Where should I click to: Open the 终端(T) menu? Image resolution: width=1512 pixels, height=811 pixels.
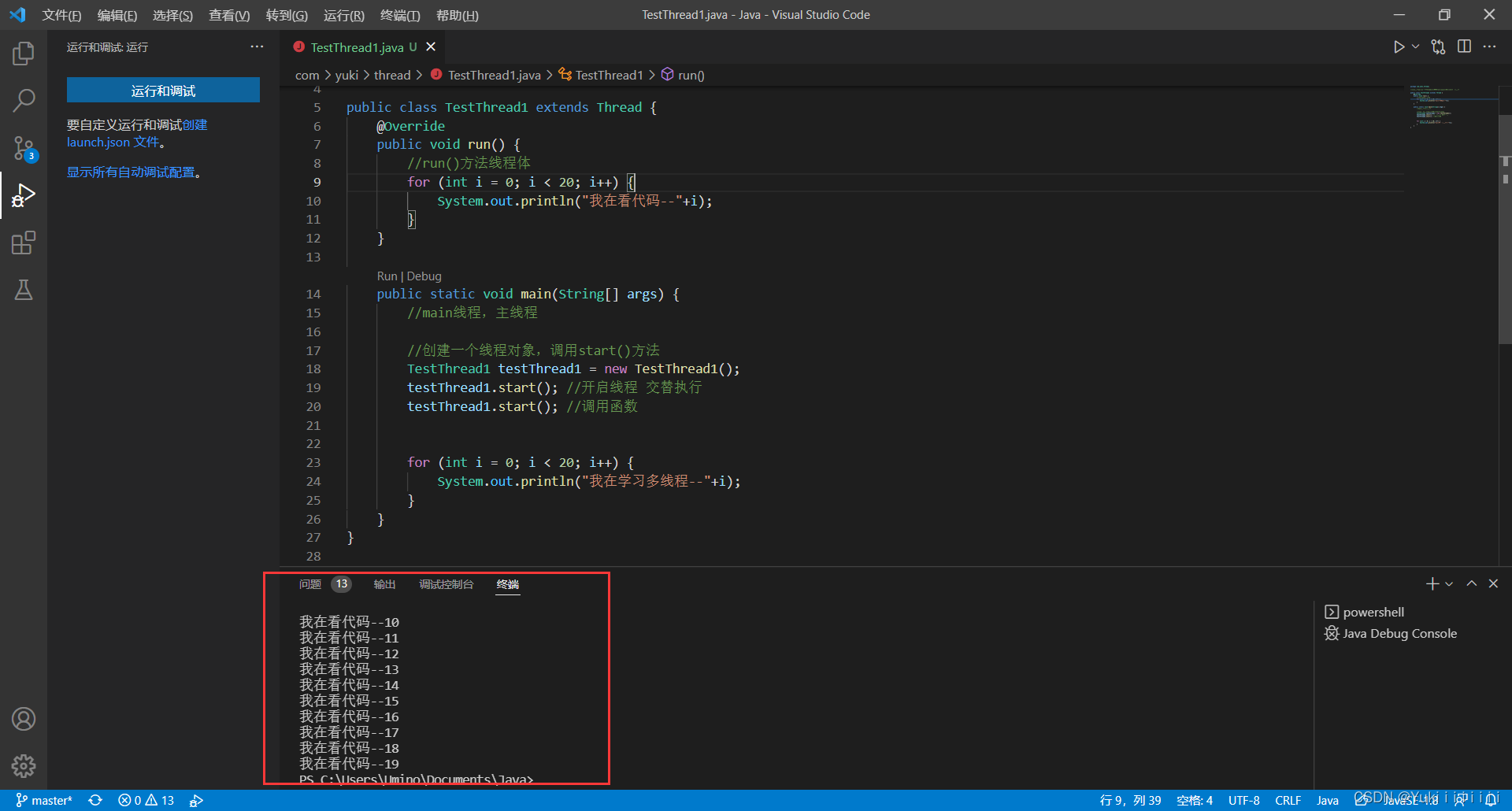[x=400, y=15]
